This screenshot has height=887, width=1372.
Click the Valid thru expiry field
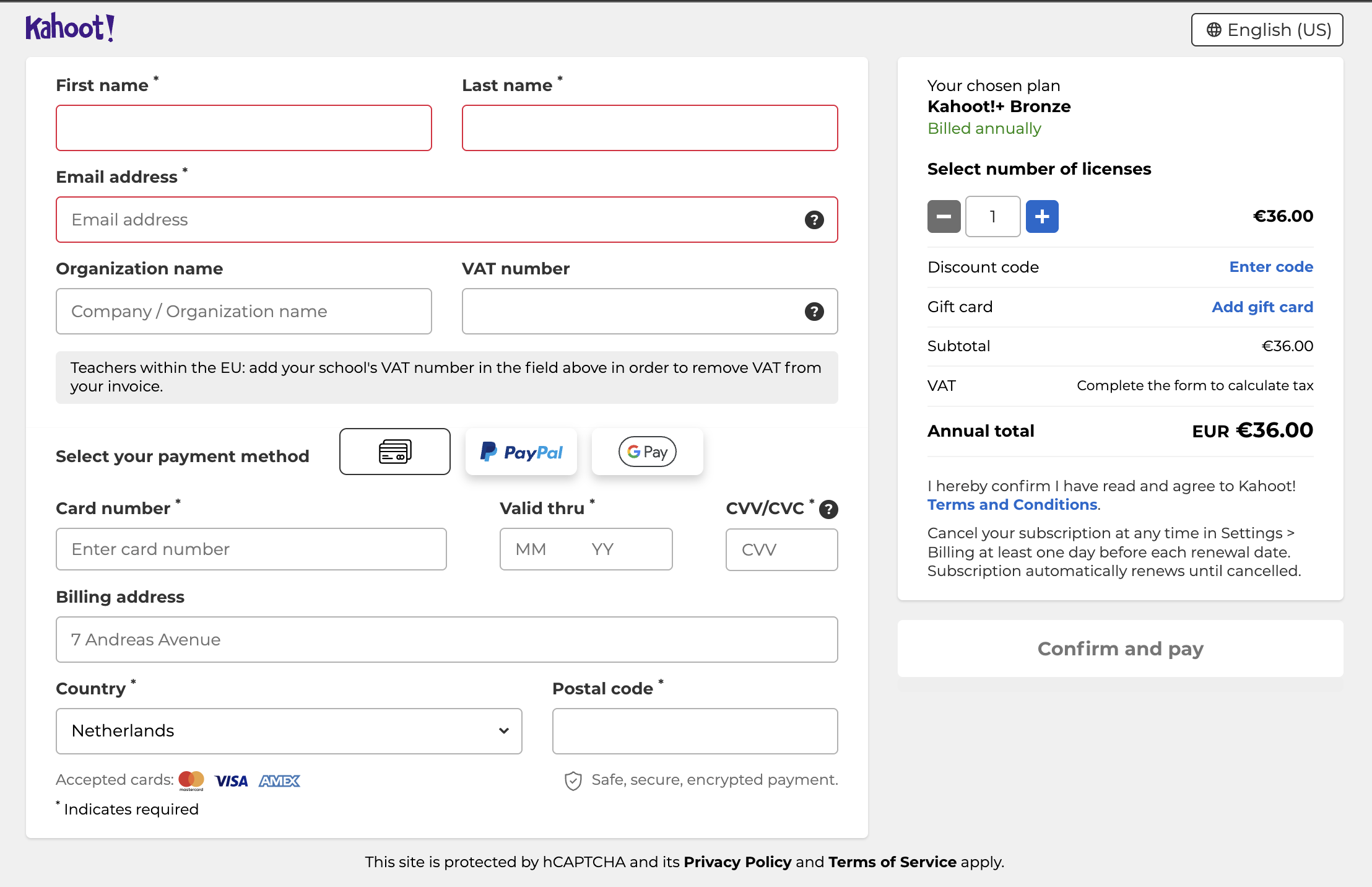(x=586, y=549)
